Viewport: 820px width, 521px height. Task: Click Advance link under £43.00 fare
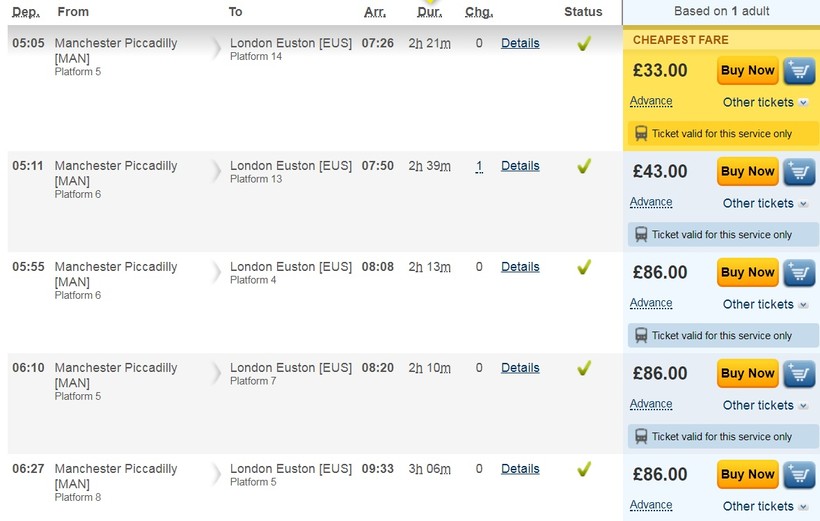[651, 202]
